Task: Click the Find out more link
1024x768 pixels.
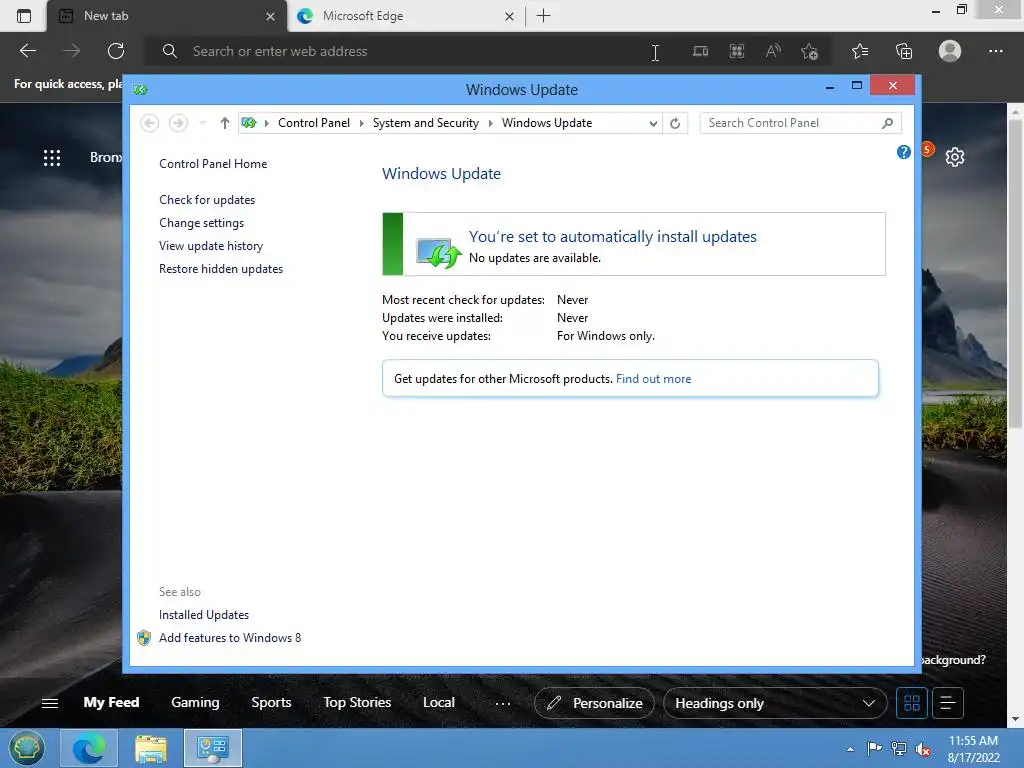Action: coord(653,379)
